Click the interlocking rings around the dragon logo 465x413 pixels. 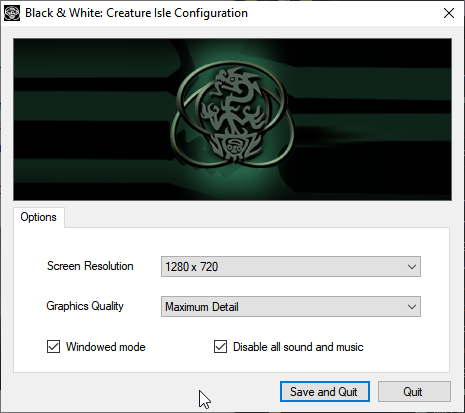point(232,113)
